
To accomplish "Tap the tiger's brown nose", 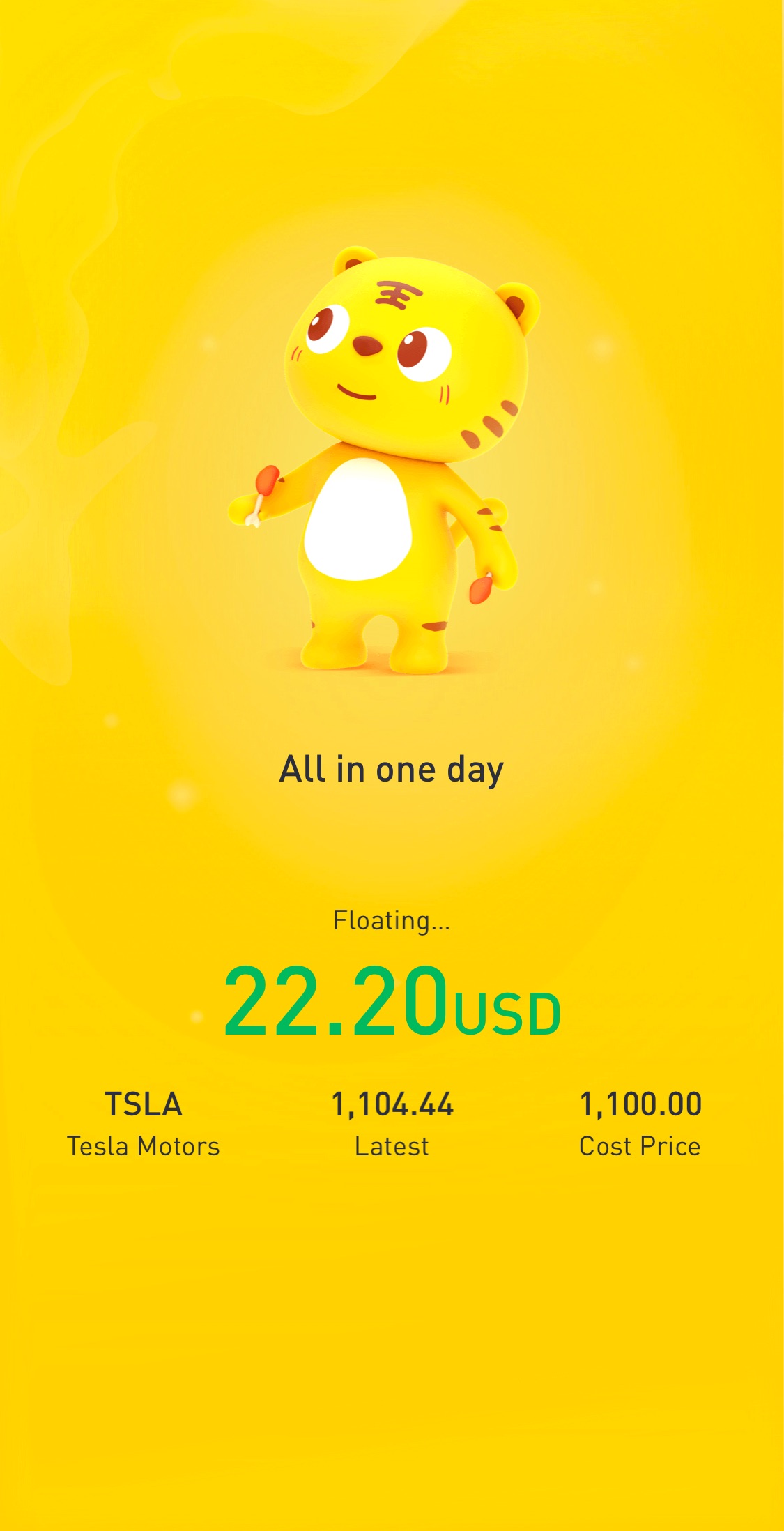I will pos(367,345).
